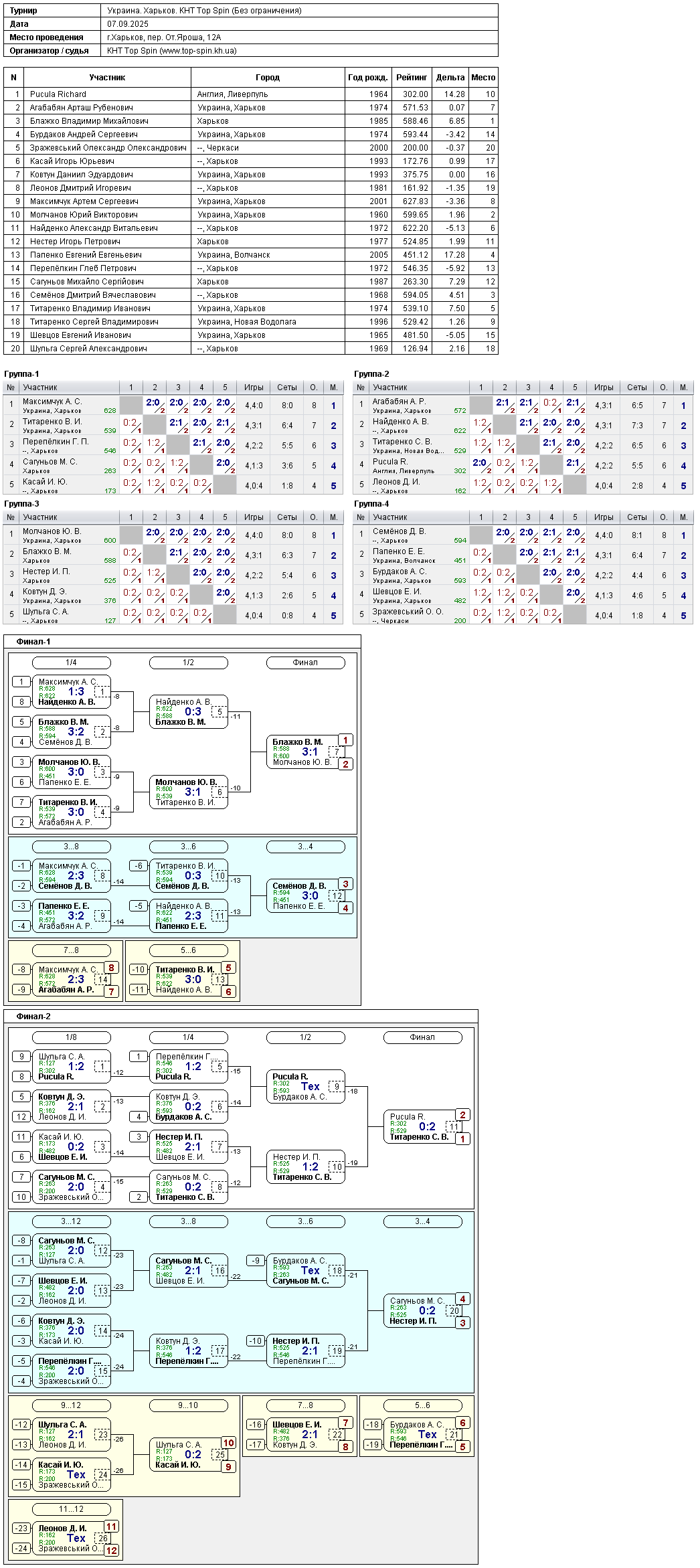Click the 3...8 round label in Финал-1

pyautogui.click(x=71, y=847)
